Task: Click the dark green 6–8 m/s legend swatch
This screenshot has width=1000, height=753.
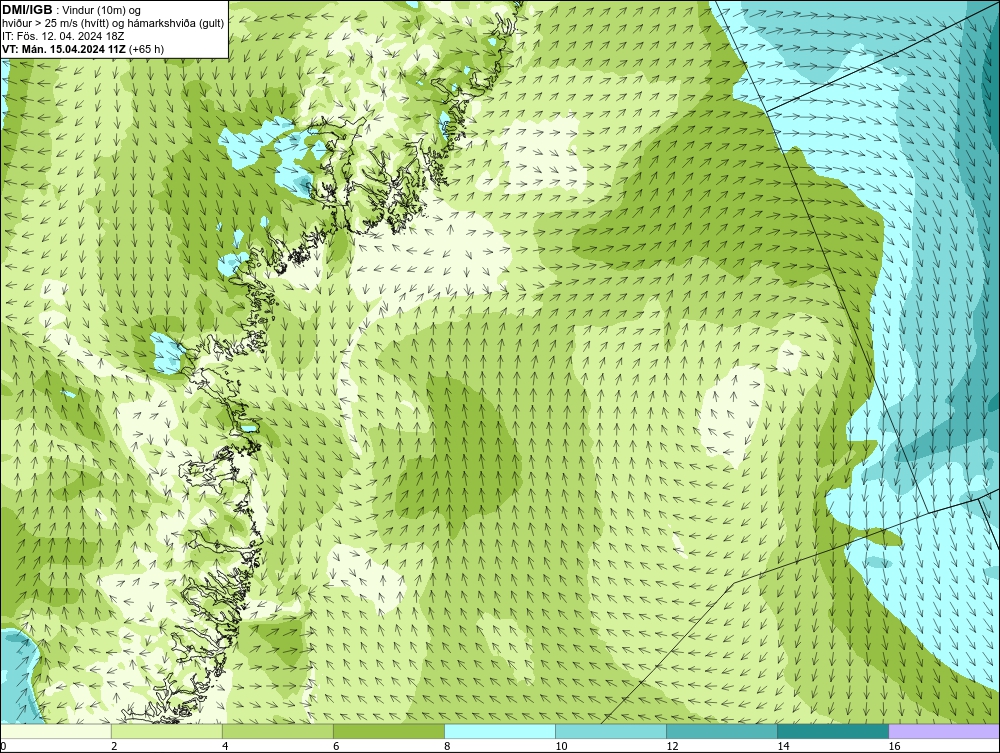Action: (388, 731)
